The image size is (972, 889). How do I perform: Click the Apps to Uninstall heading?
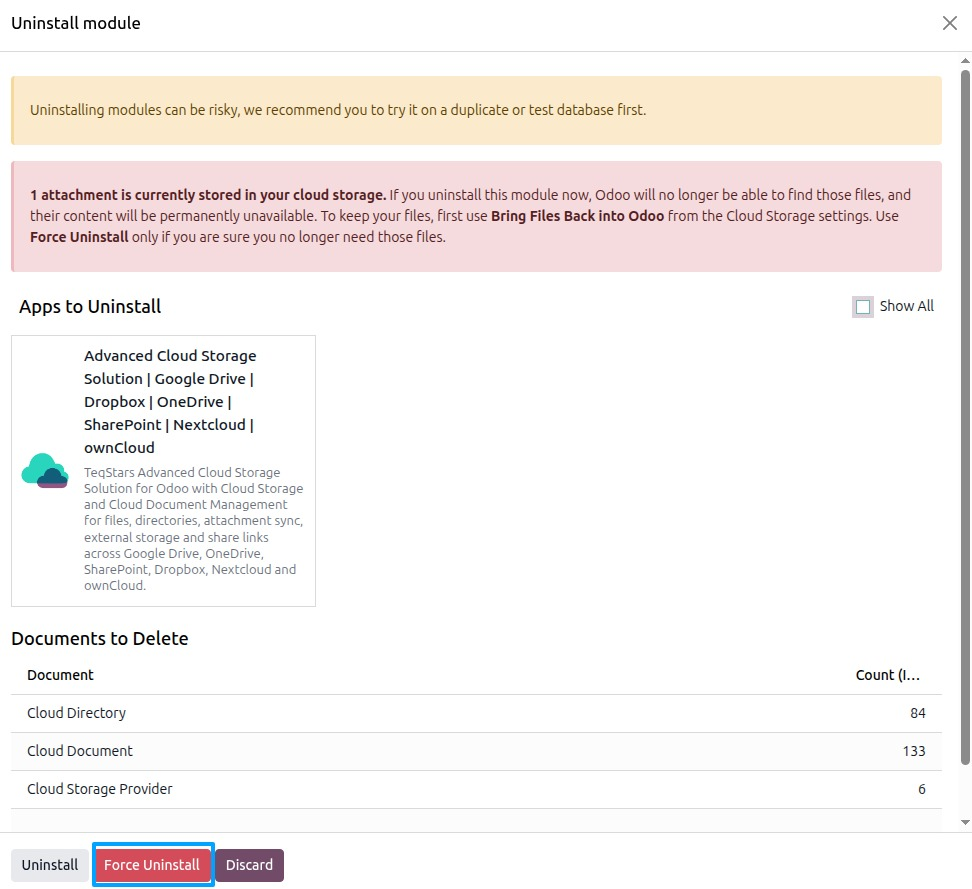coord(90,306)
